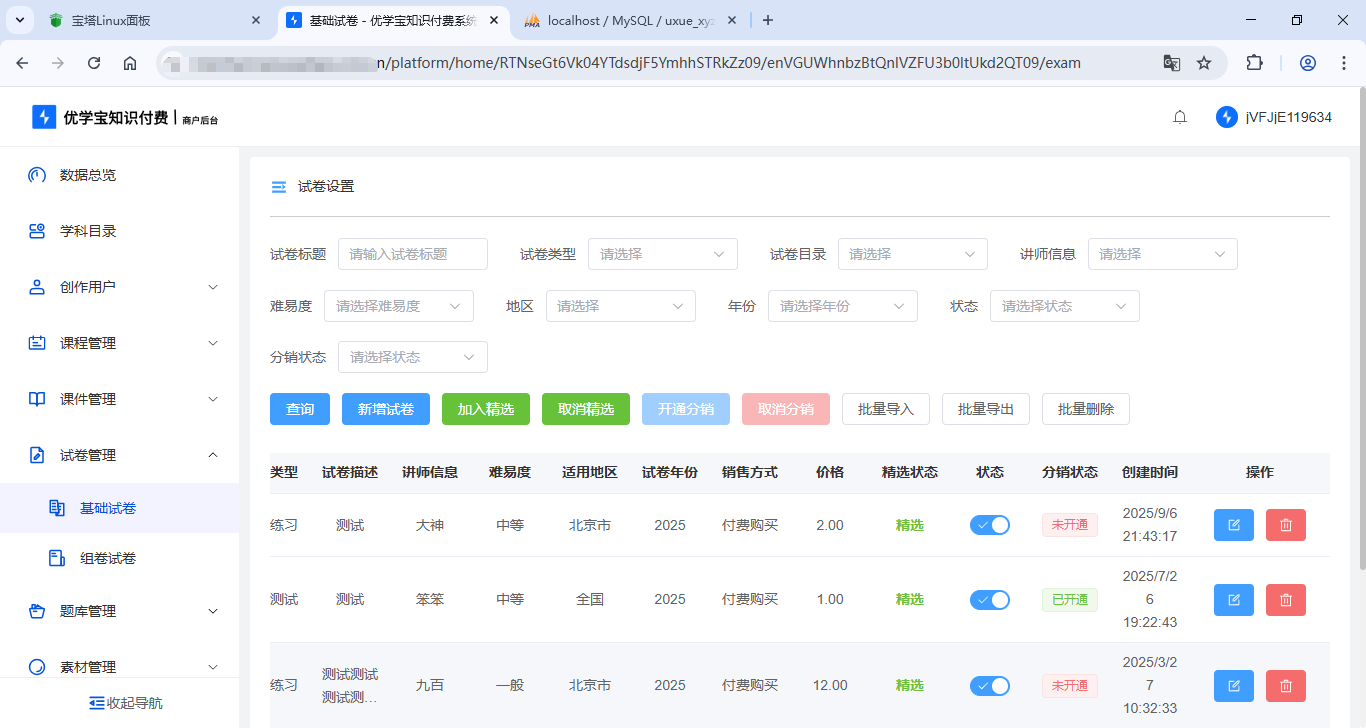The height and width of the screenshot is (728, 1366).
Task: Click the notification bell icon
Action: coord(1179,116)
